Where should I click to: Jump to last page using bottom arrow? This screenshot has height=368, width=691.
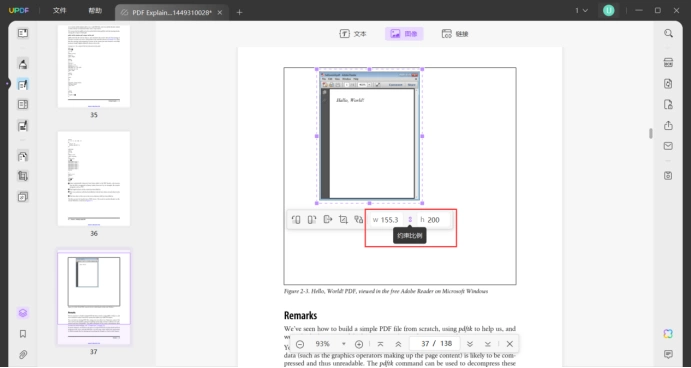487,344
